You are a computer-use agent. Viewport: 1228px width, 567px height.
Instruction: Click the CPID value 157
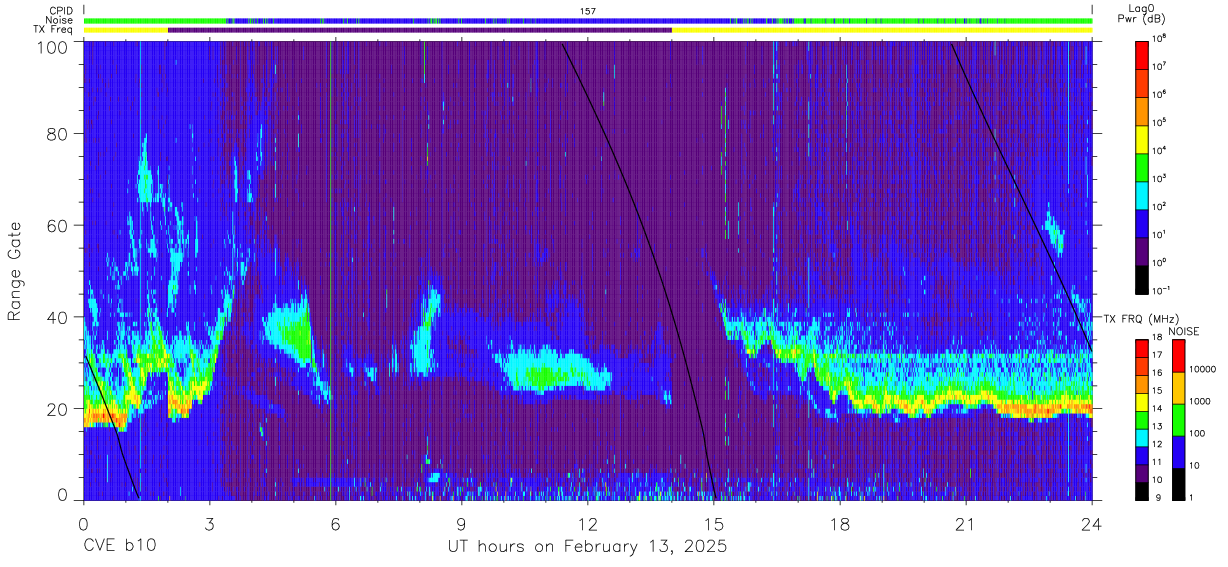(588, 10)
